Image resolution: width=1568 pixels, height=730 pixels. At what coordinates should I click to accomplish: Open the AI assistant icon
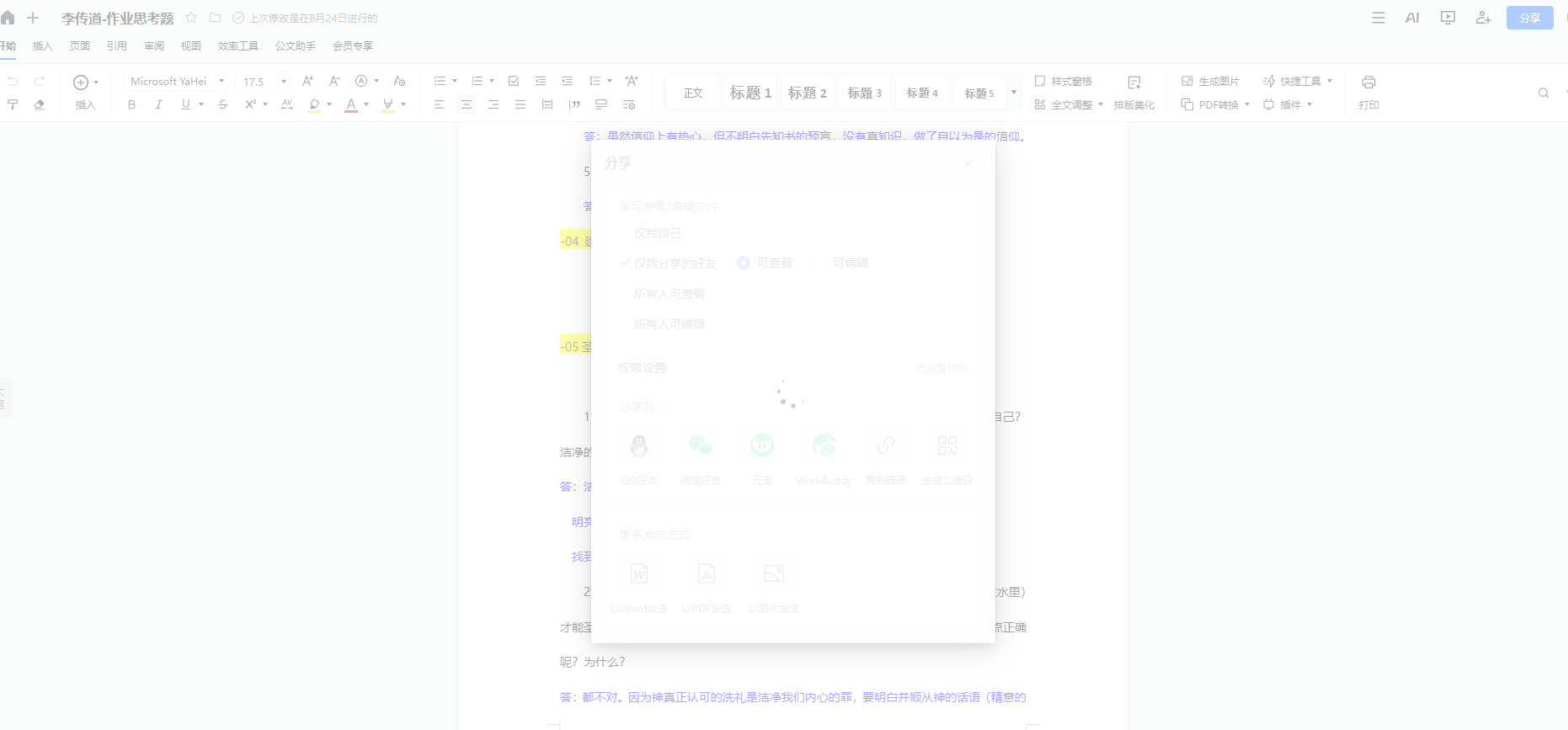[x=1412, y=18]
